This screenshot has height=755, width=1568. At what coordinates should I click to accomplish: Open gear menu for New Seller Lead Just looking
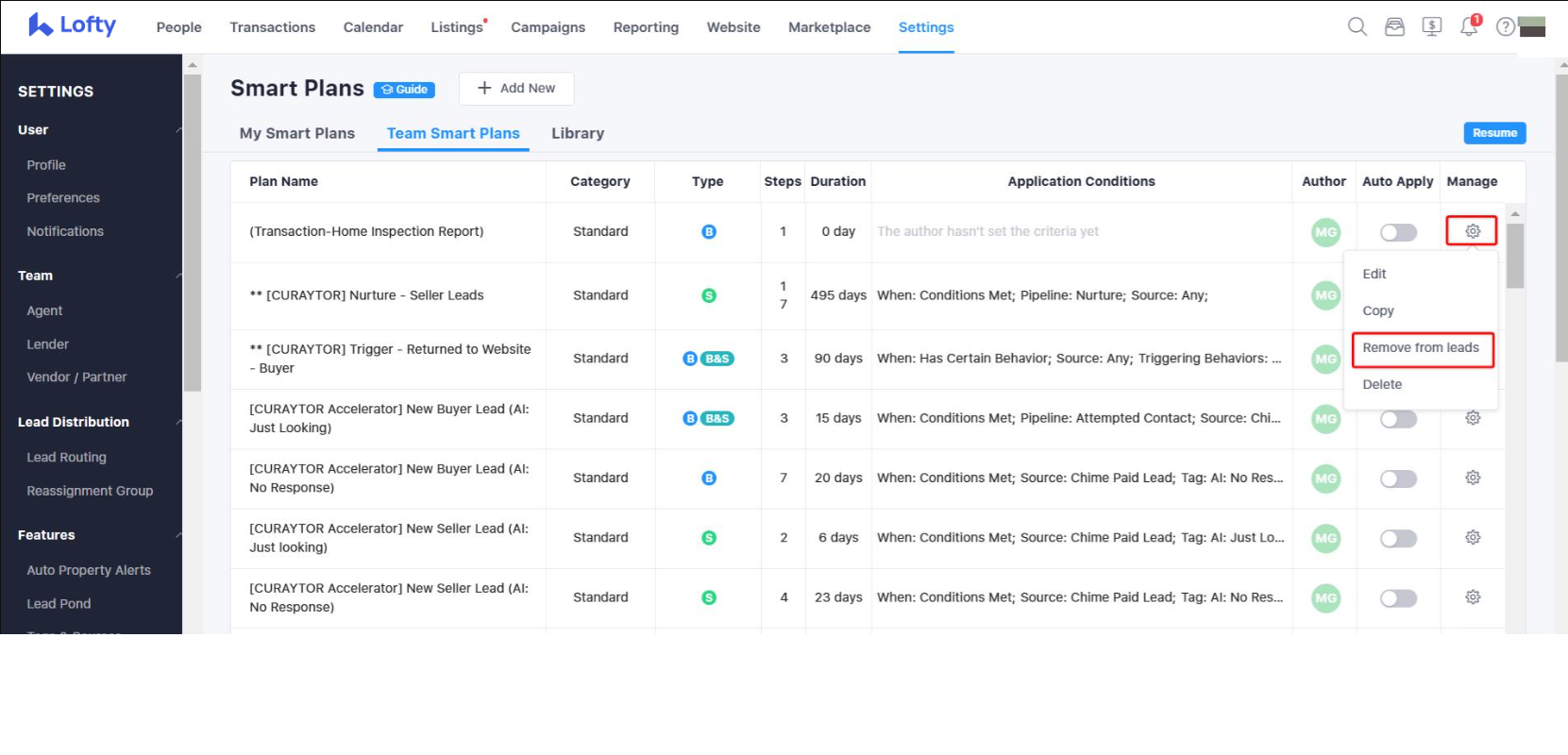(x=1473, y=537)
